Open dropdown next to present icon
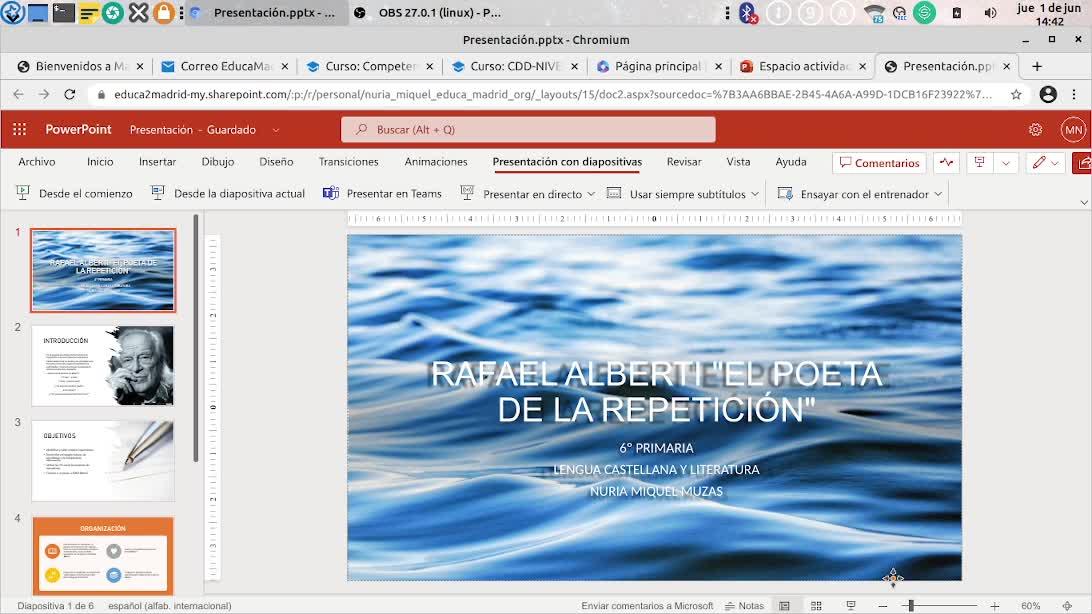 point(1006,162)
